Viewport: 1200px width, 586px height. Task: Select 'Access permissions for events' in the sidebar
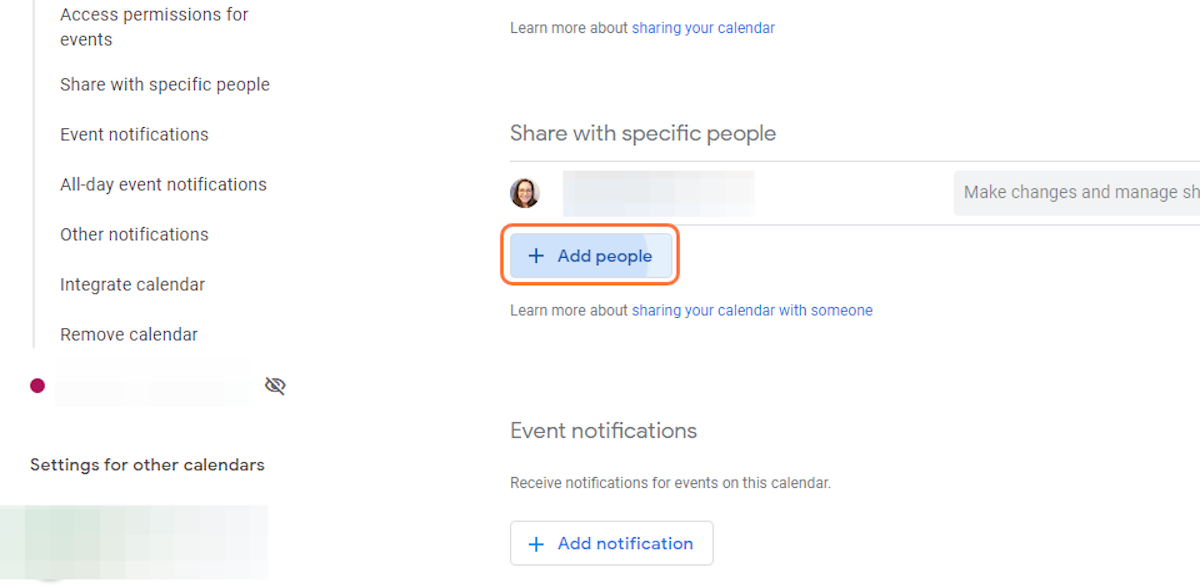pos(154,26)
